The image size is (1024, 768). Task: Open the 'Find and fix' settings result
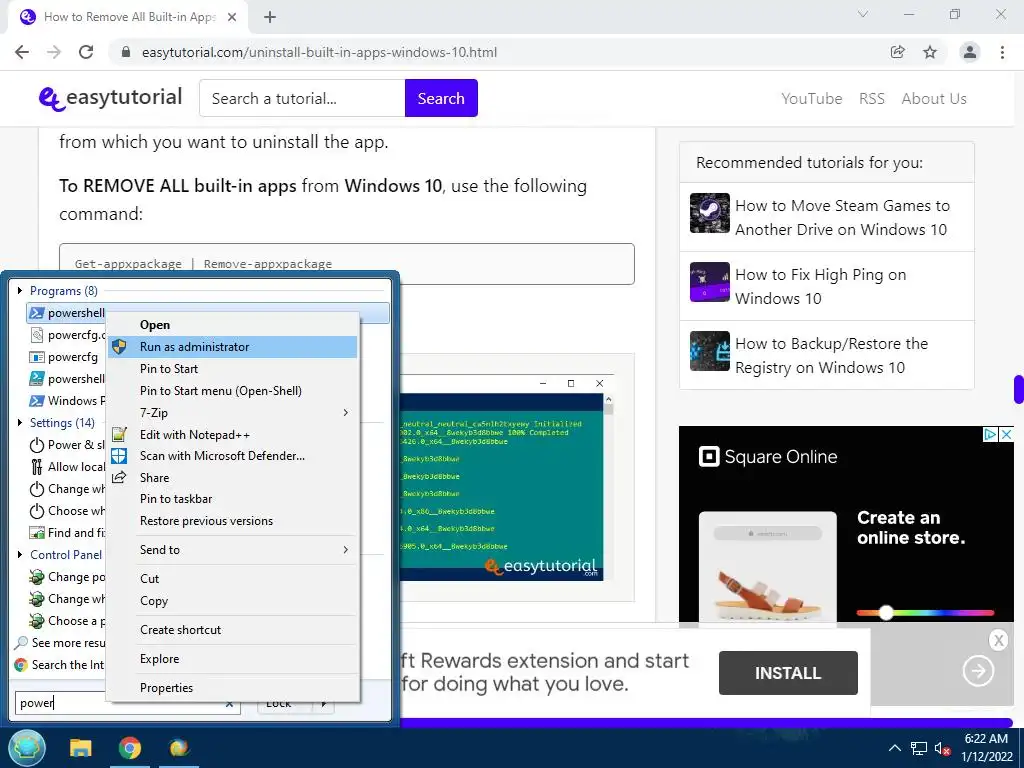point(67,533)
